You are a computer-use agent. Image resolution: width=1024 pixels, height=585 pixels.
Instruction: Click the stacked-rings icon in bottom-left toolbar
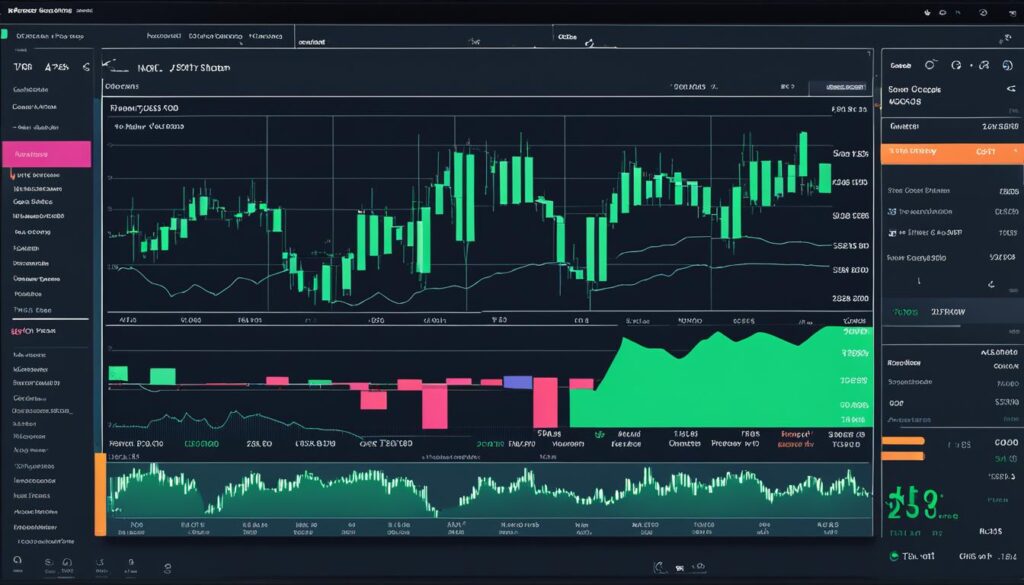pyautogui.click(x=167, y=569)
